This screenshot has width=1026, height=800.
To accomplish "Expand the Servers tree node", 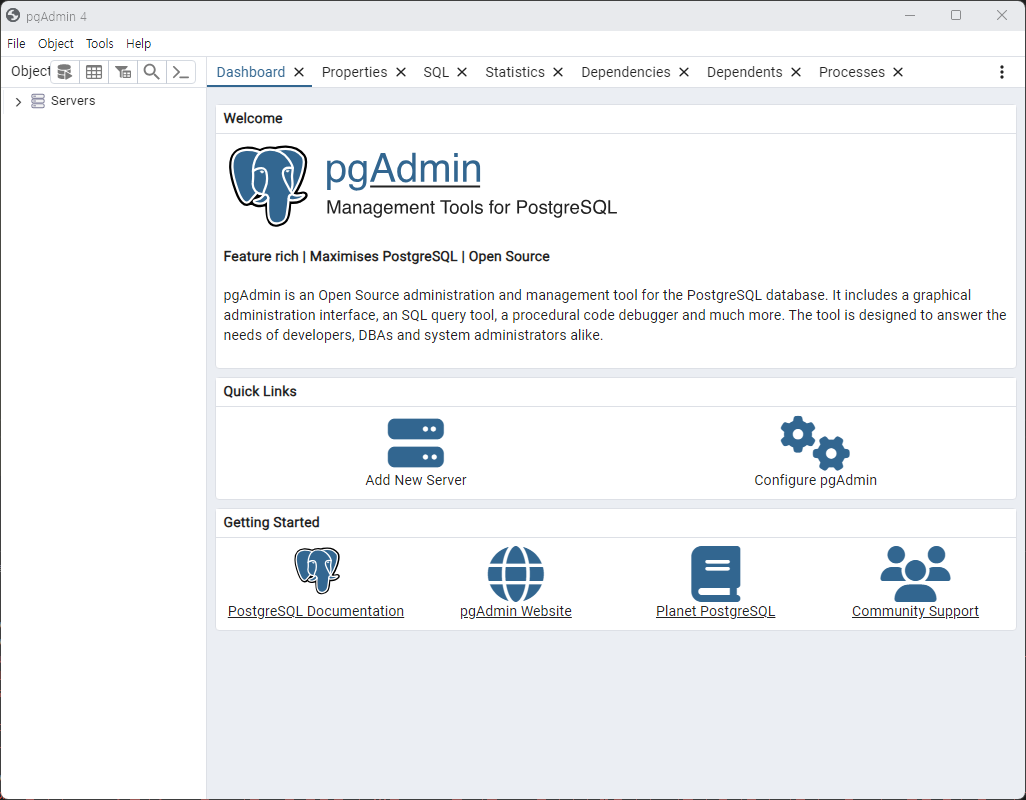I will [18, 101].
